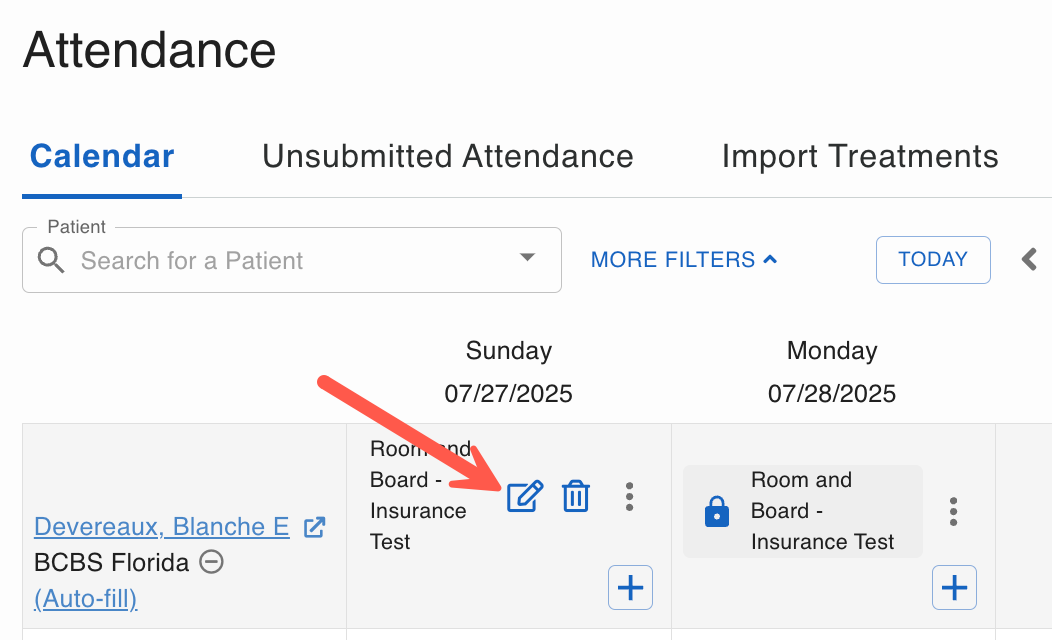1052x640 pixels.
Task: Click the circle-minus icon beside BCBS Florida
Action: (211, 562)
